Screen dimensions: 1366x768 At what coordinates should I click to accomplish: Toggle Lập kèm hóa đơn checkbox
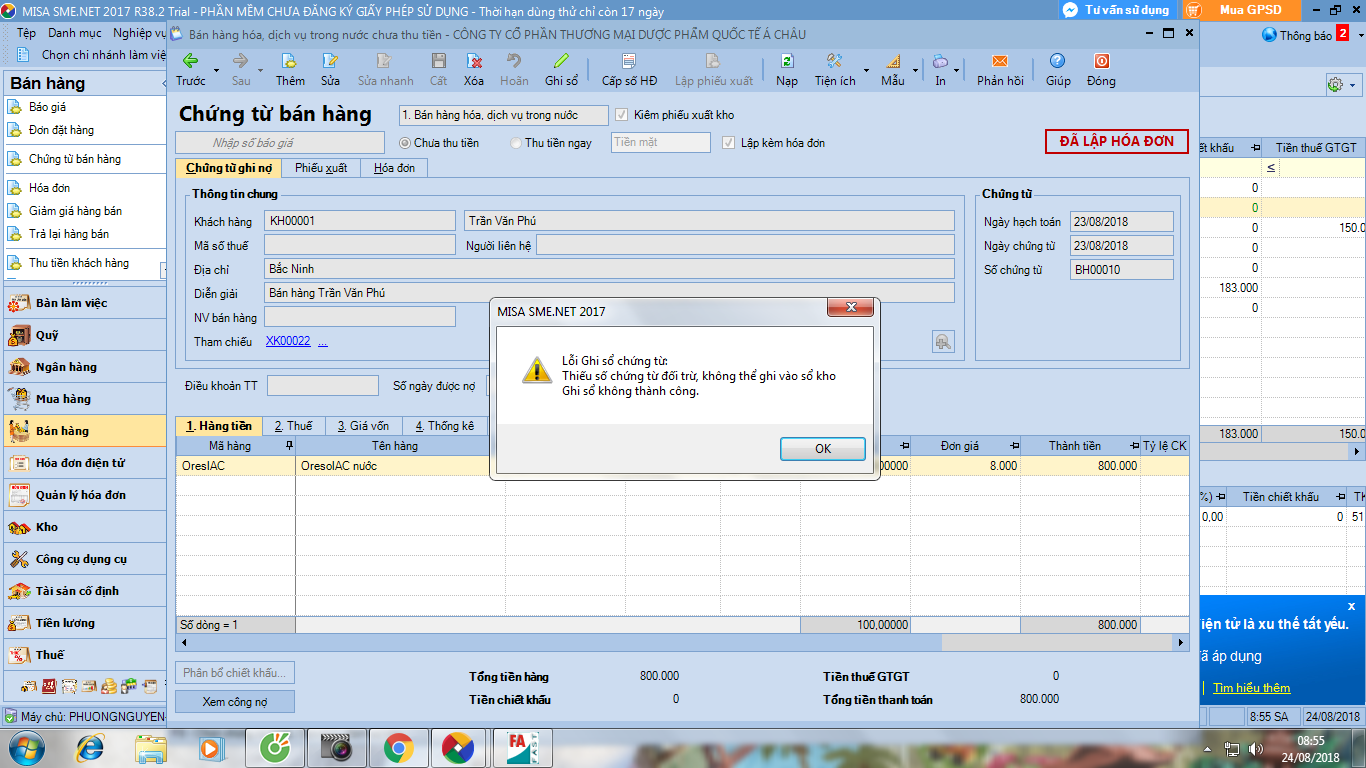[729, 143]
